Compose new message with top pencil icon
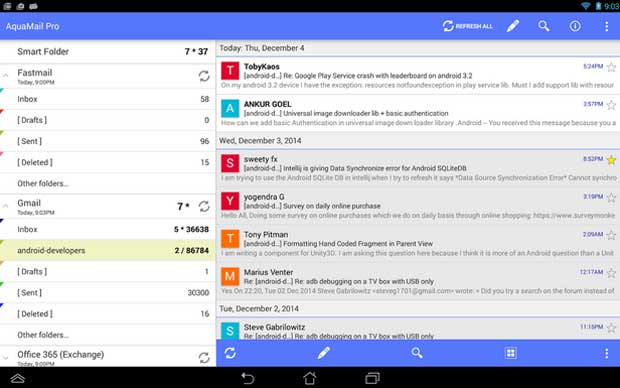This screenshot has height=388, width=620. point(513,26)
